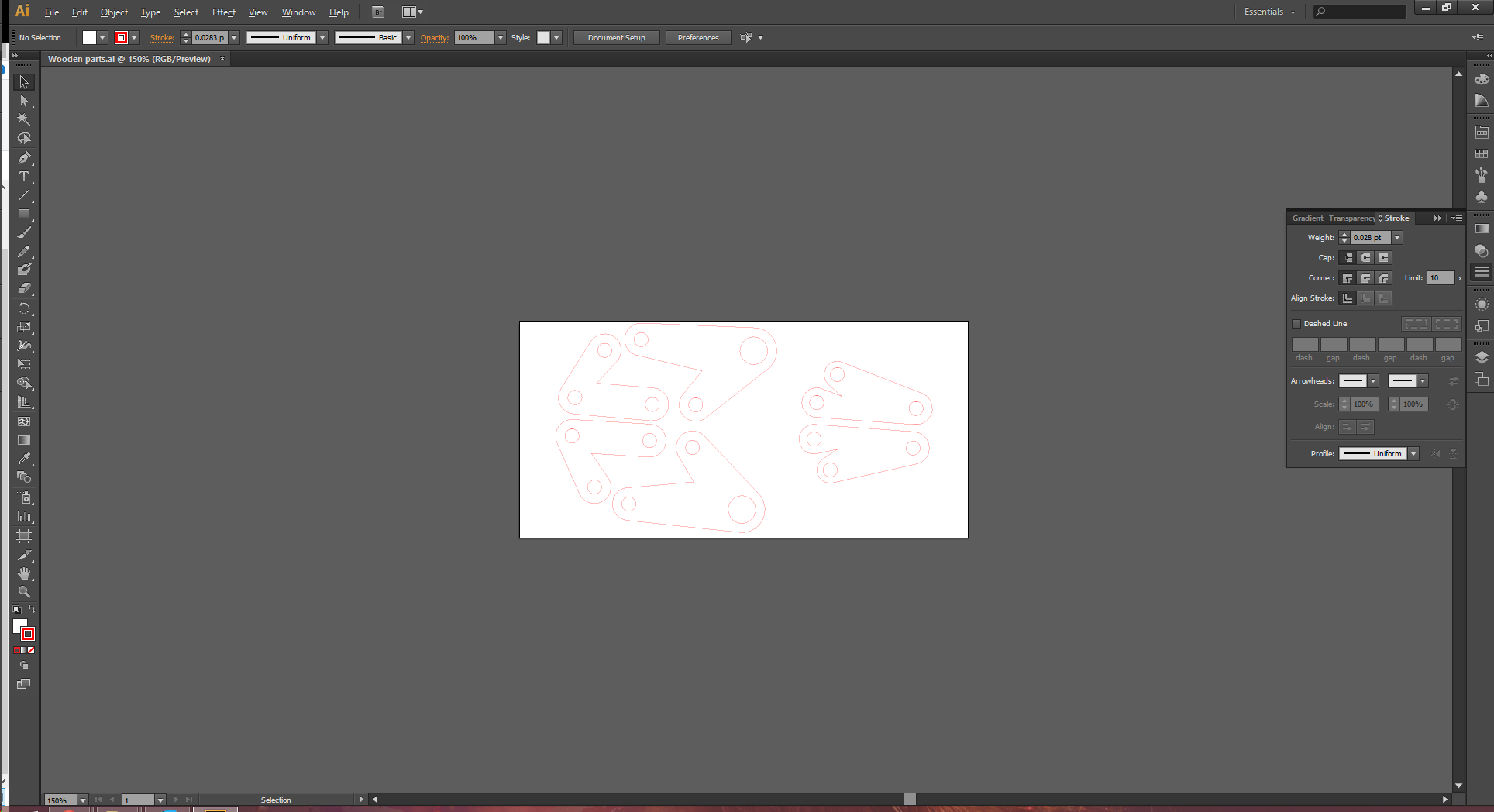This screenshot has width=1494, height=812.
Task: Choose the Miter Join corner option
Action: [x=1348, y=278]
